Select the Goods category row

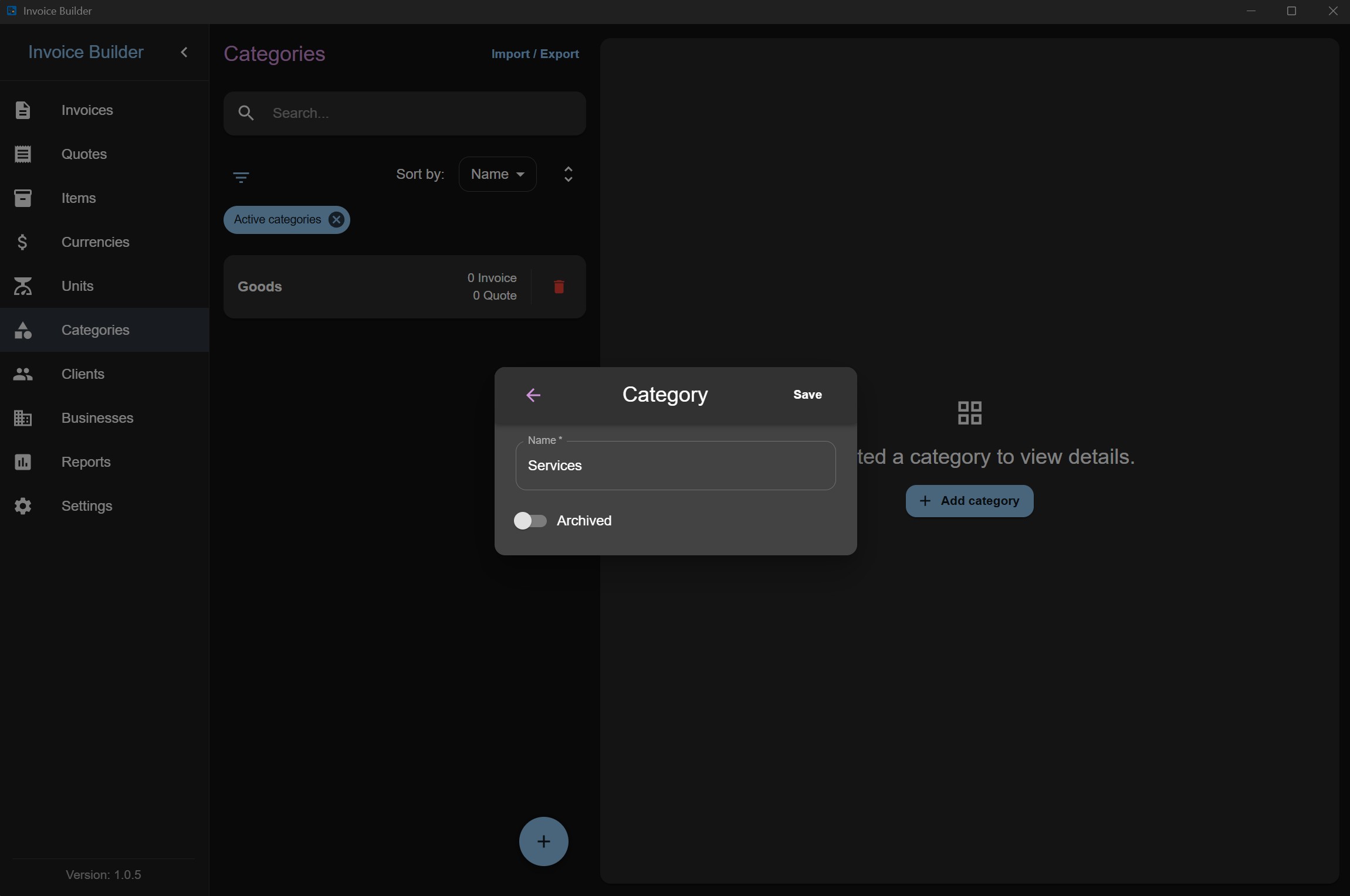tap(404, 287)
